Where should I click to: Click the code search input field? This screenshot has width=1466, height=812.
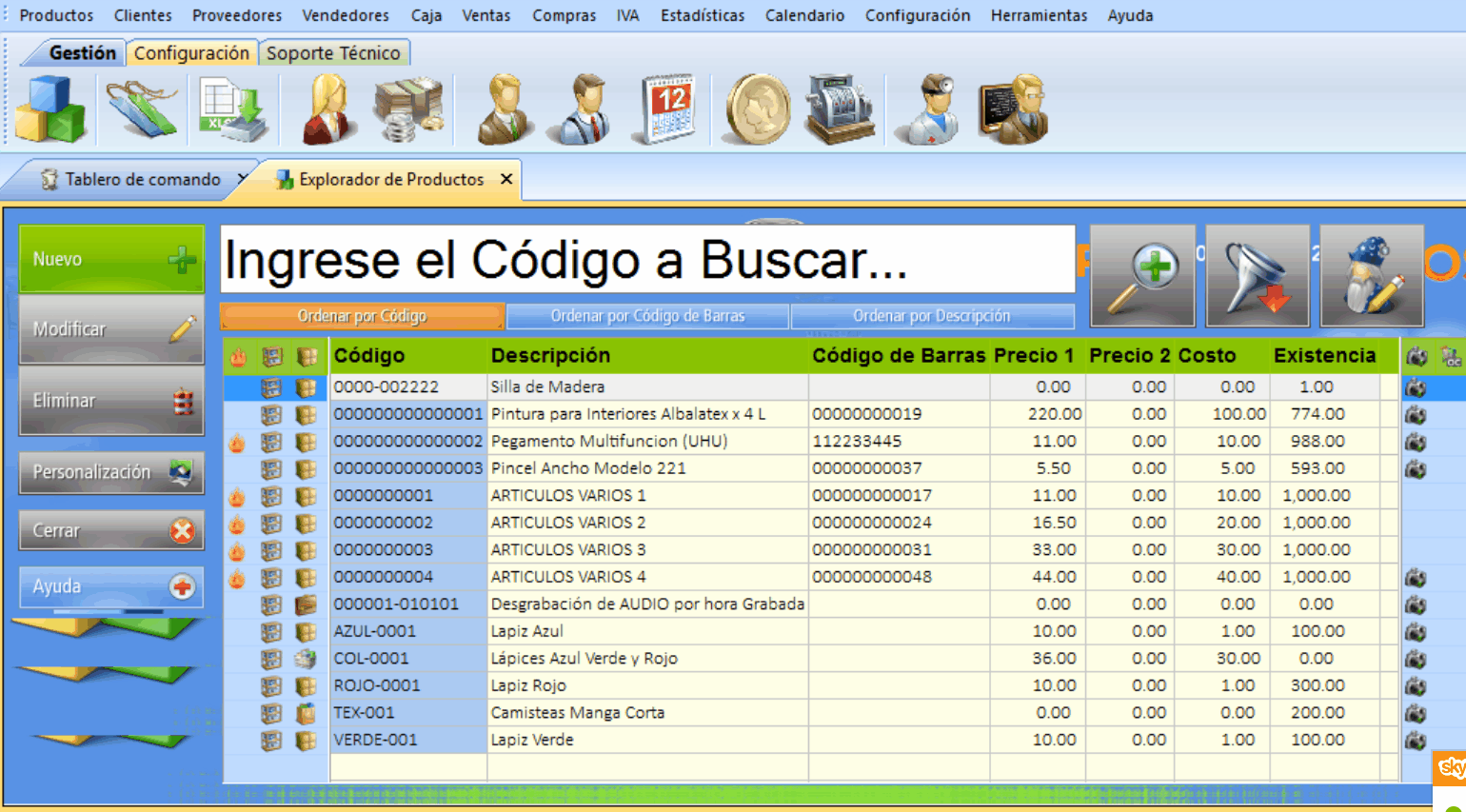tap(647, 259)
